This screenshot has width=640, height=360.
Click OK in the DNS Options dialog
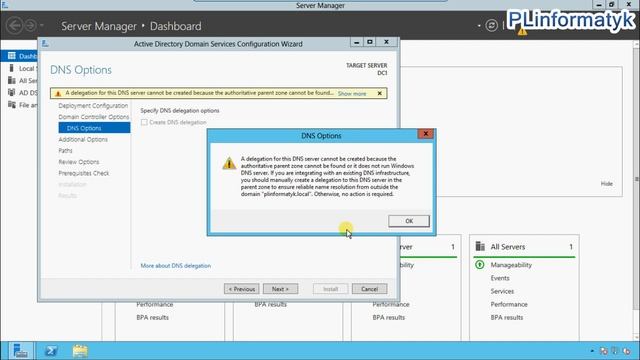(x=409, y=221)
